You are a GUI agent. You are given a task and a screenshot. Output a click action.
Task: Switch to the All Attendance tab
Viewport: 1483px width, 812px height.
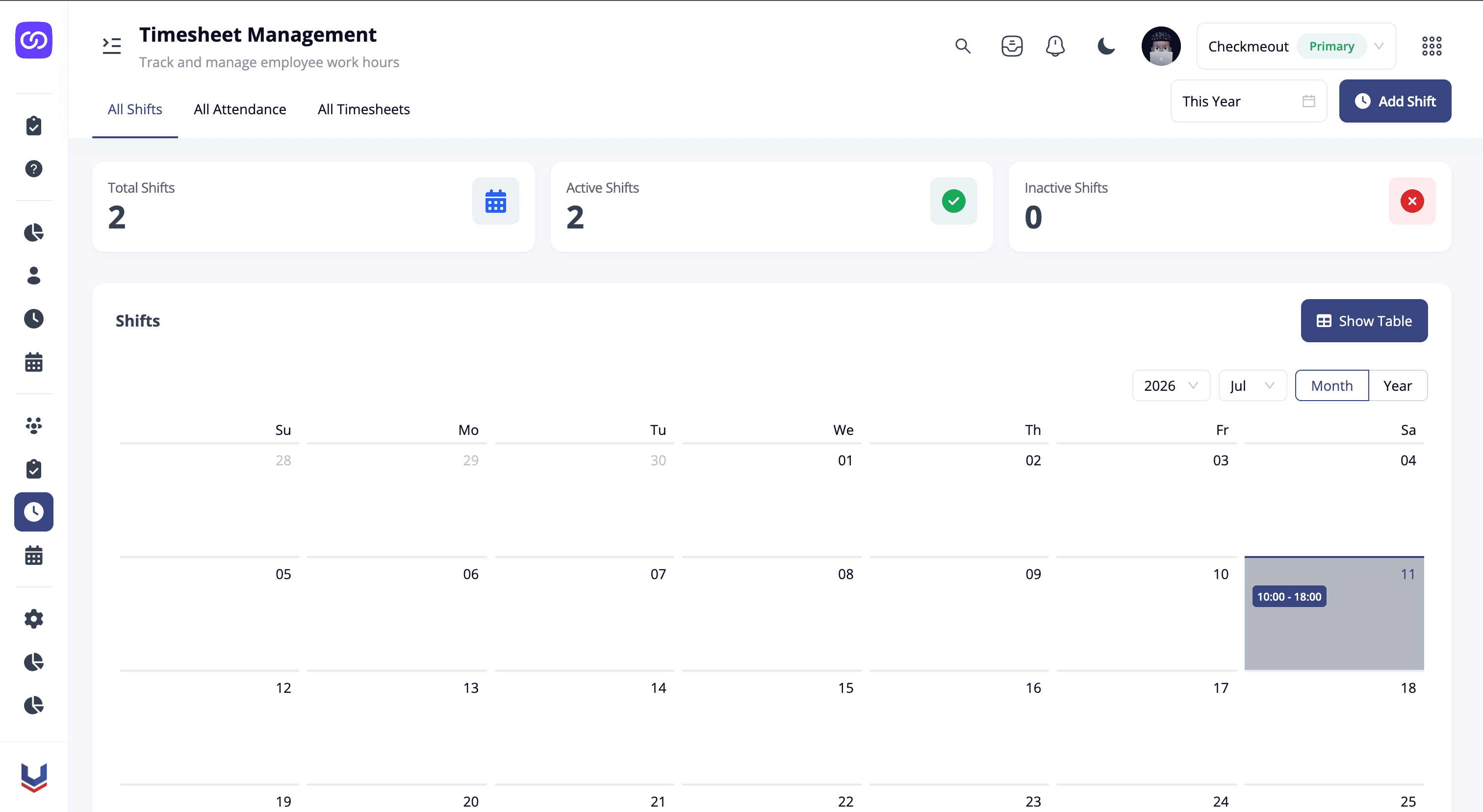point(240,109)
